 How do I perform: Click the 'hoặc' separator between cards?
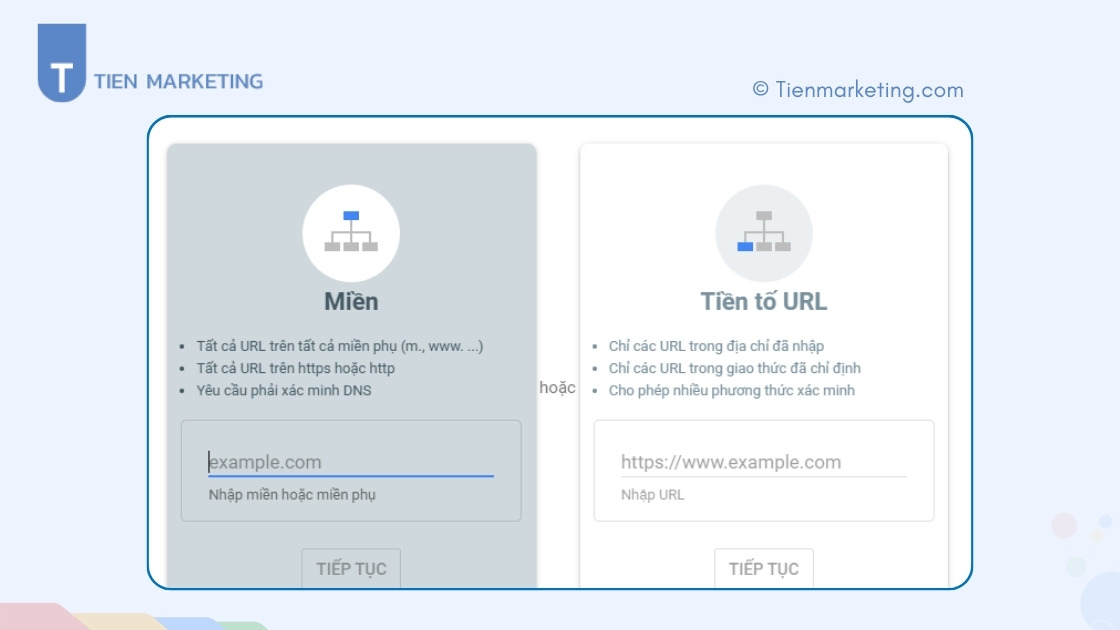coord(557,388)
